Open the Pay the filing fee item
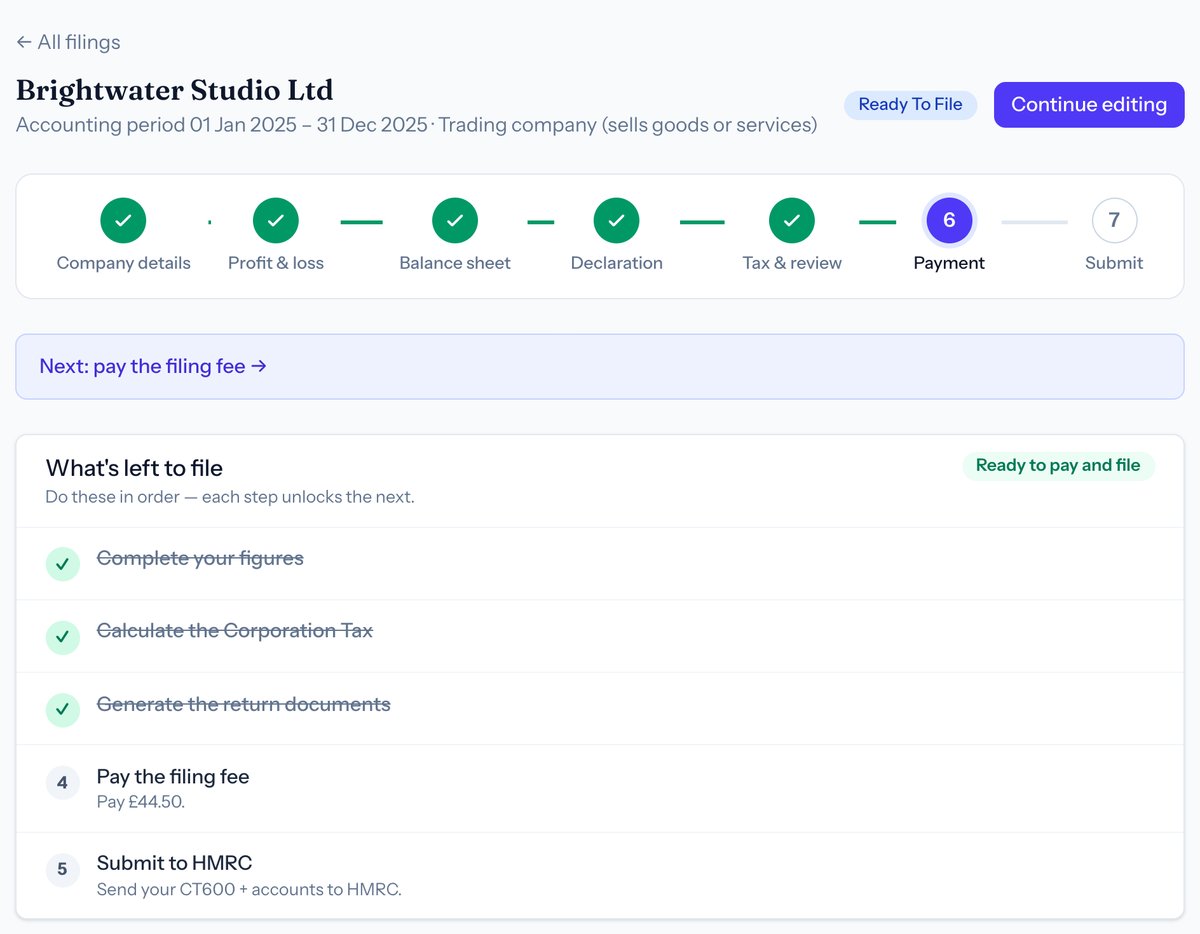 coord(600,789)
